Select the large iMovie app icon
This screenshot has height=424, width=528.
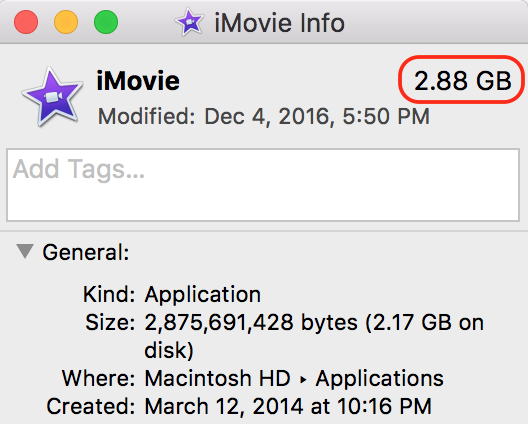pyautogui.click(x=52, y=97)
